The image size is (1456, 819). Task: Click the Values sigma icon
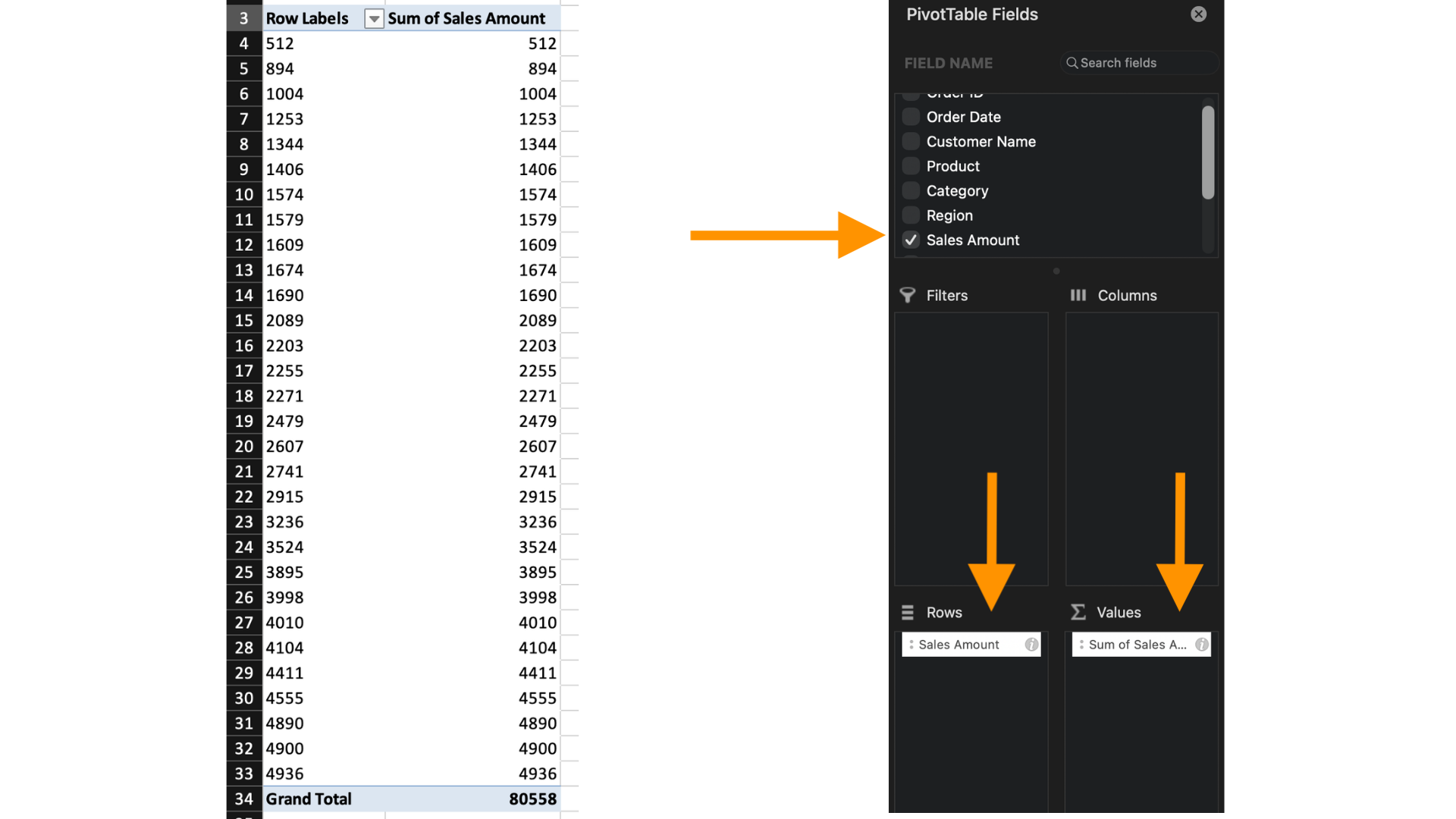click(x=1078, y=612)
